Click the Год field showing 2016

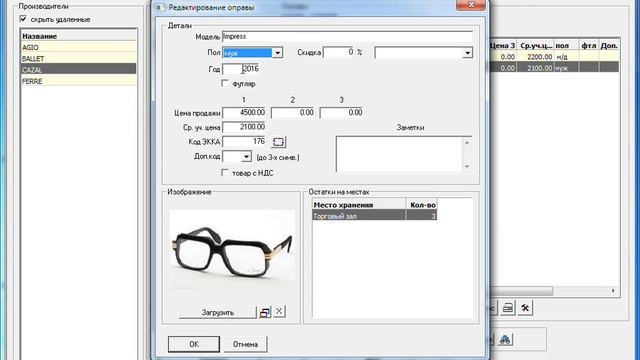click(241, 69)
